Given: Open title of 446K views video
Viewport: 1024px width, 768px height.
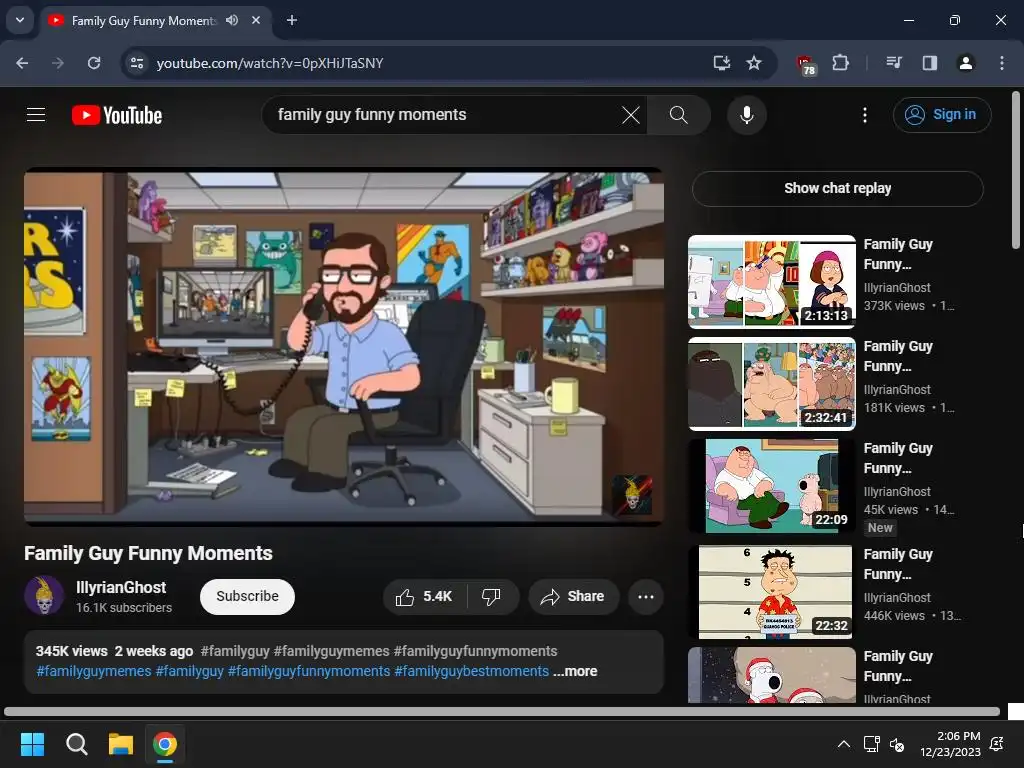Looking at the screenshot, I should [x=898, y=564].
